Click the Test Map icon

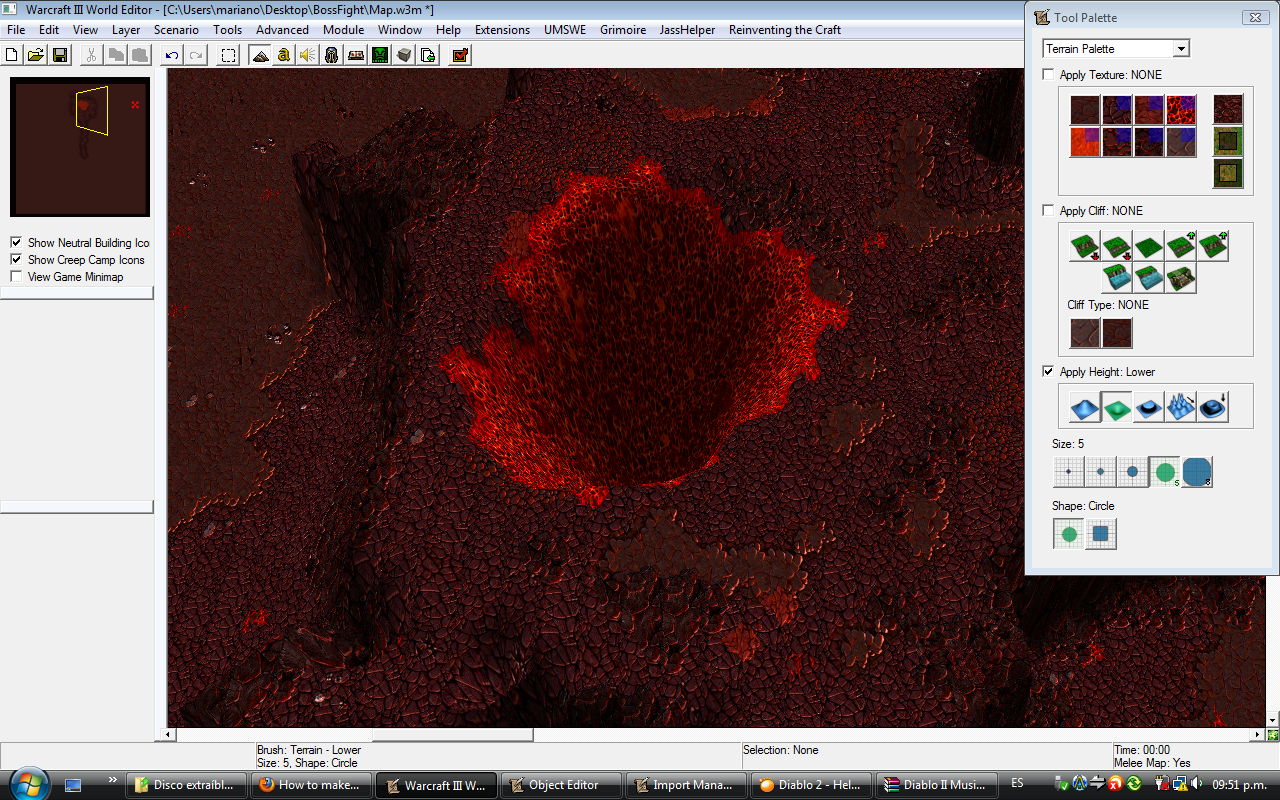tap(460, 55)
